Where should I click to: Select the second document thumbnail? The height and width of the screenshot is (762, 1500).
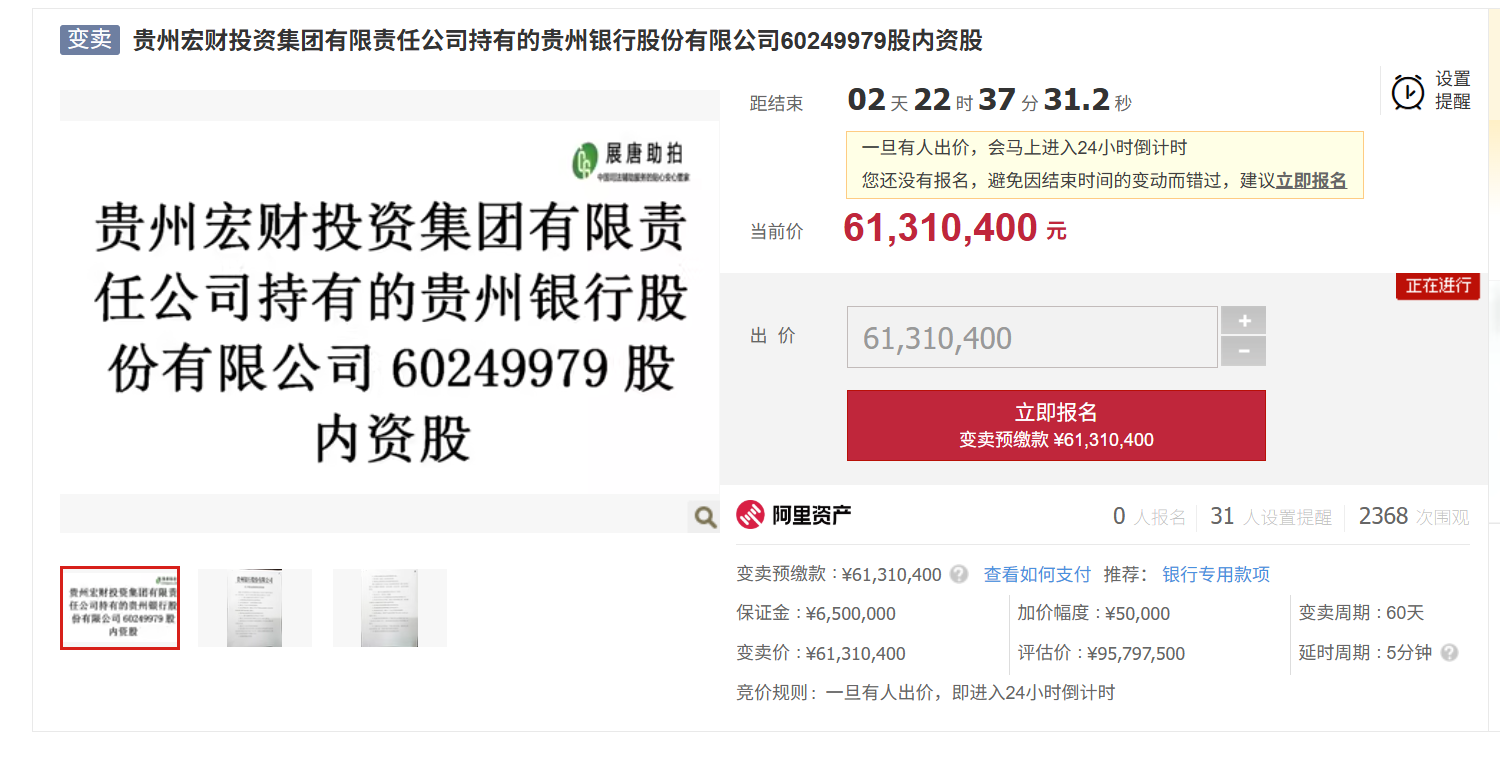click(x=254, y=607)
